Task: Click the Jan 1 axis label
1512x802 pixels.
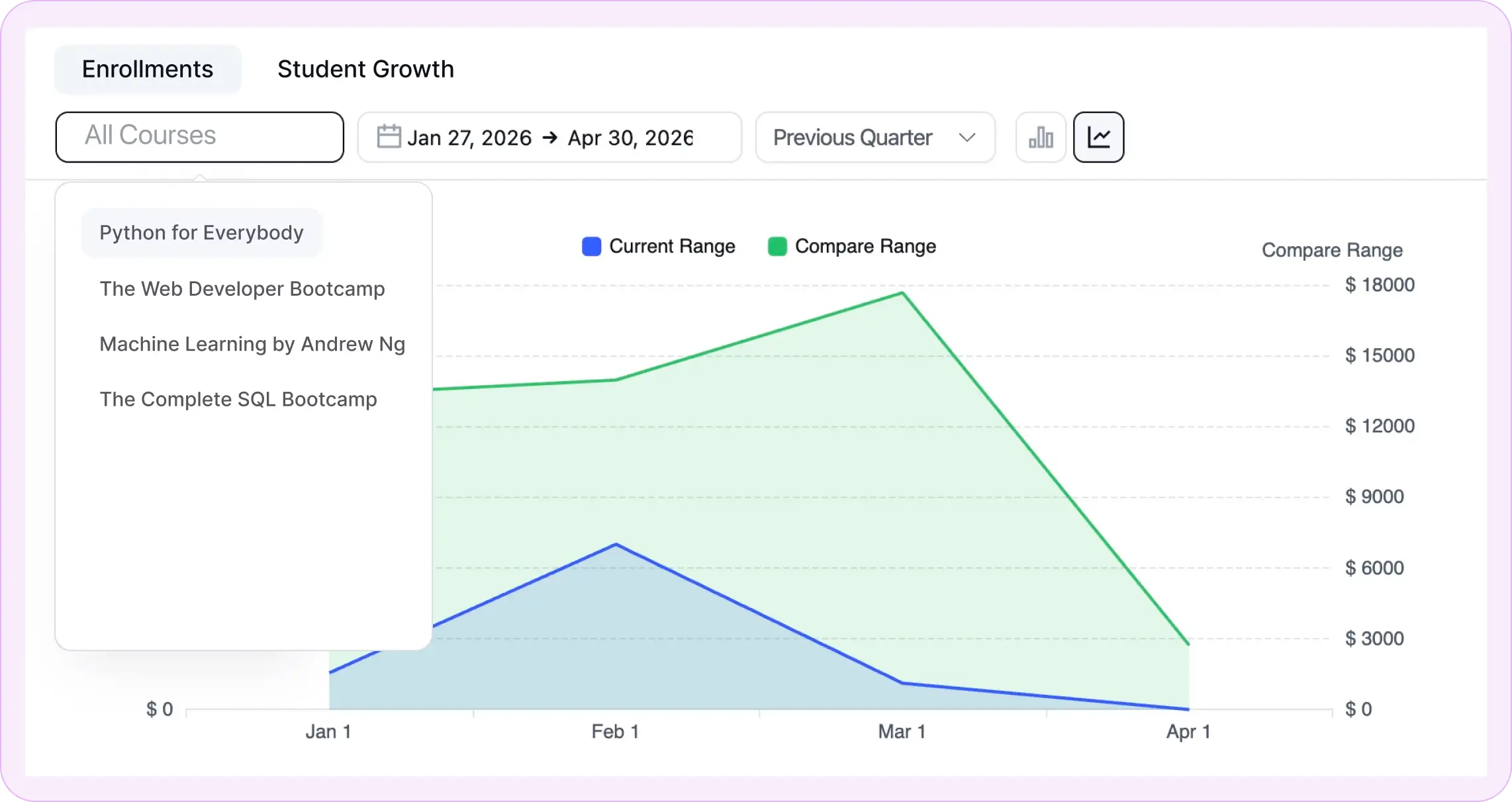Action: coord(328,732)
